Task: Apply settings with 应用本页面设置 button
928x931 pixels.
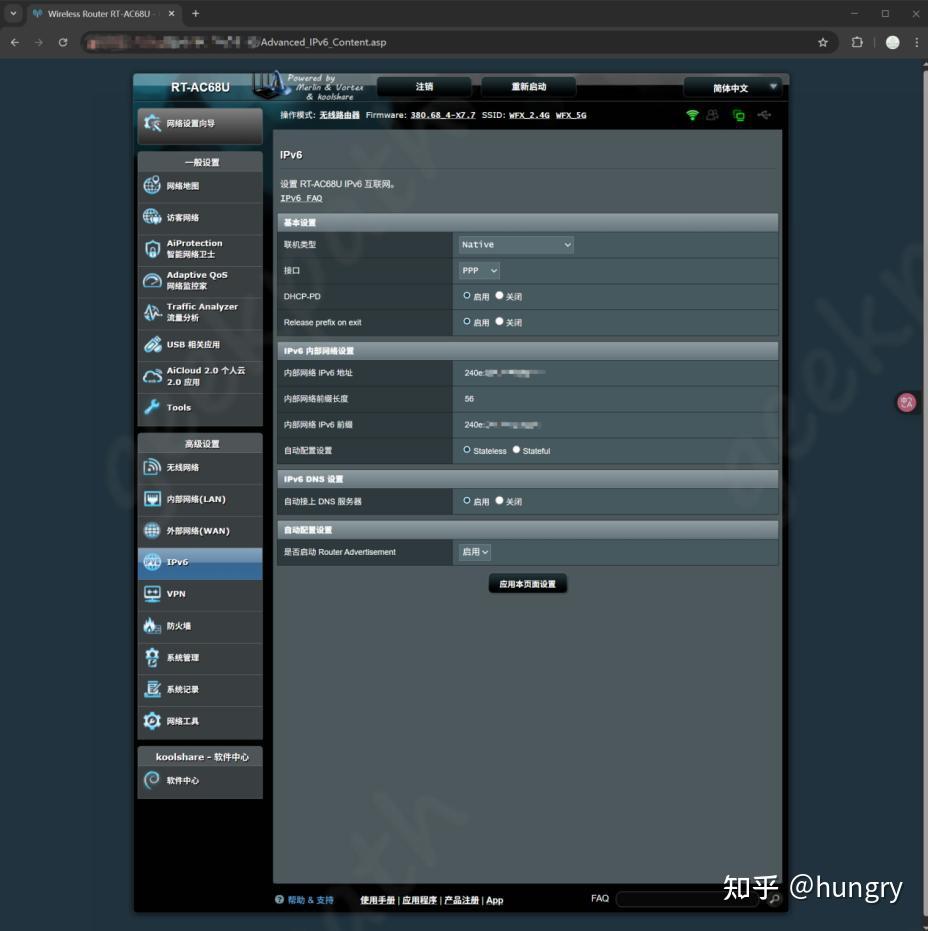Action: point(527,583)
